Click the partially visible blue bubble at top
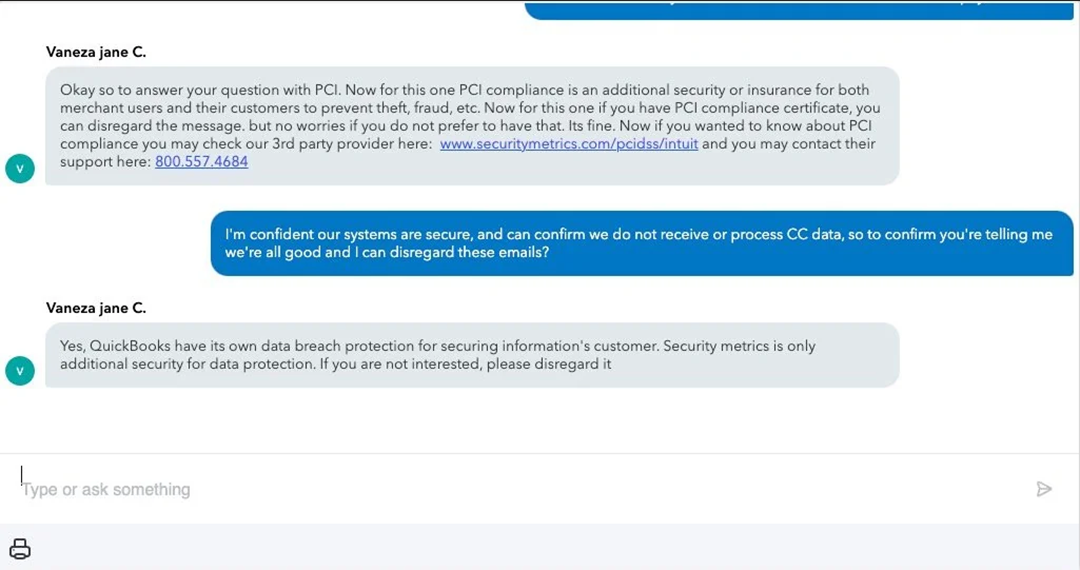 click(x=800, y=9)
